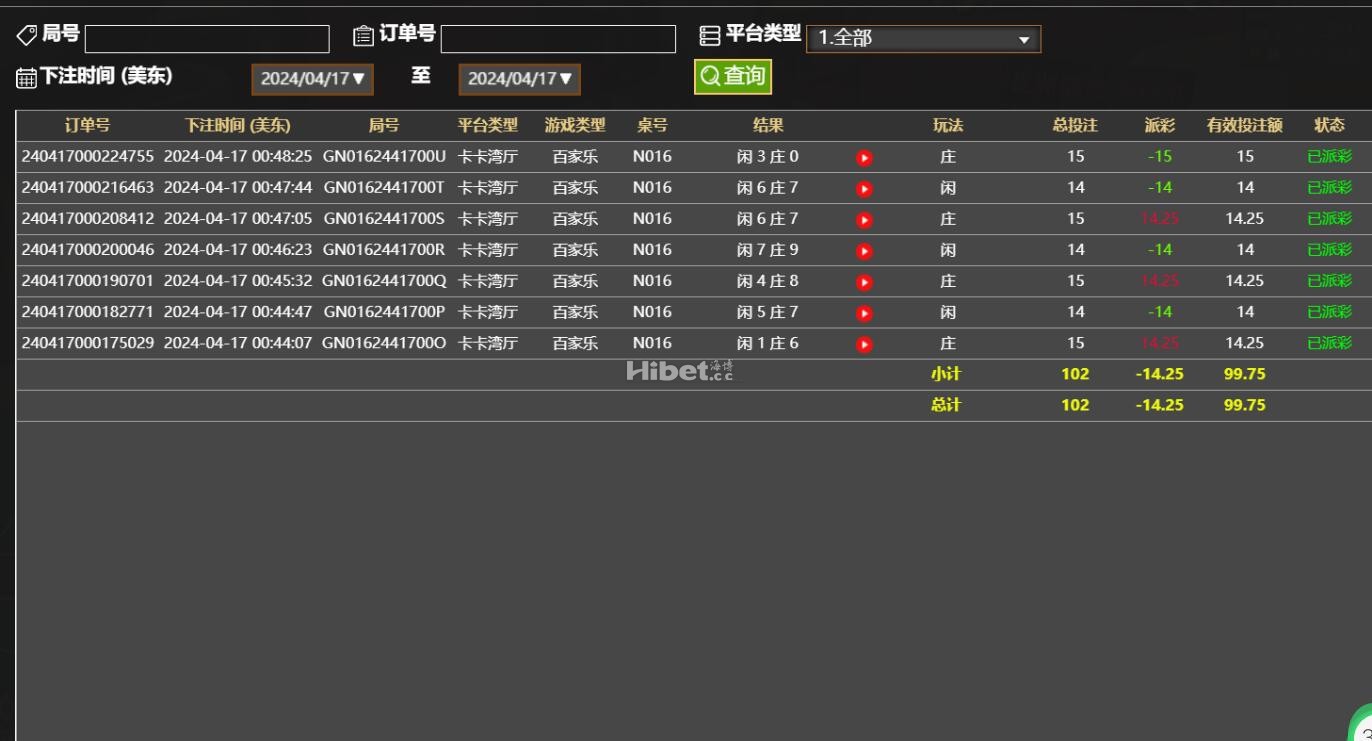
Task: Click result 闲 1 庄 6
Action: 768,342
